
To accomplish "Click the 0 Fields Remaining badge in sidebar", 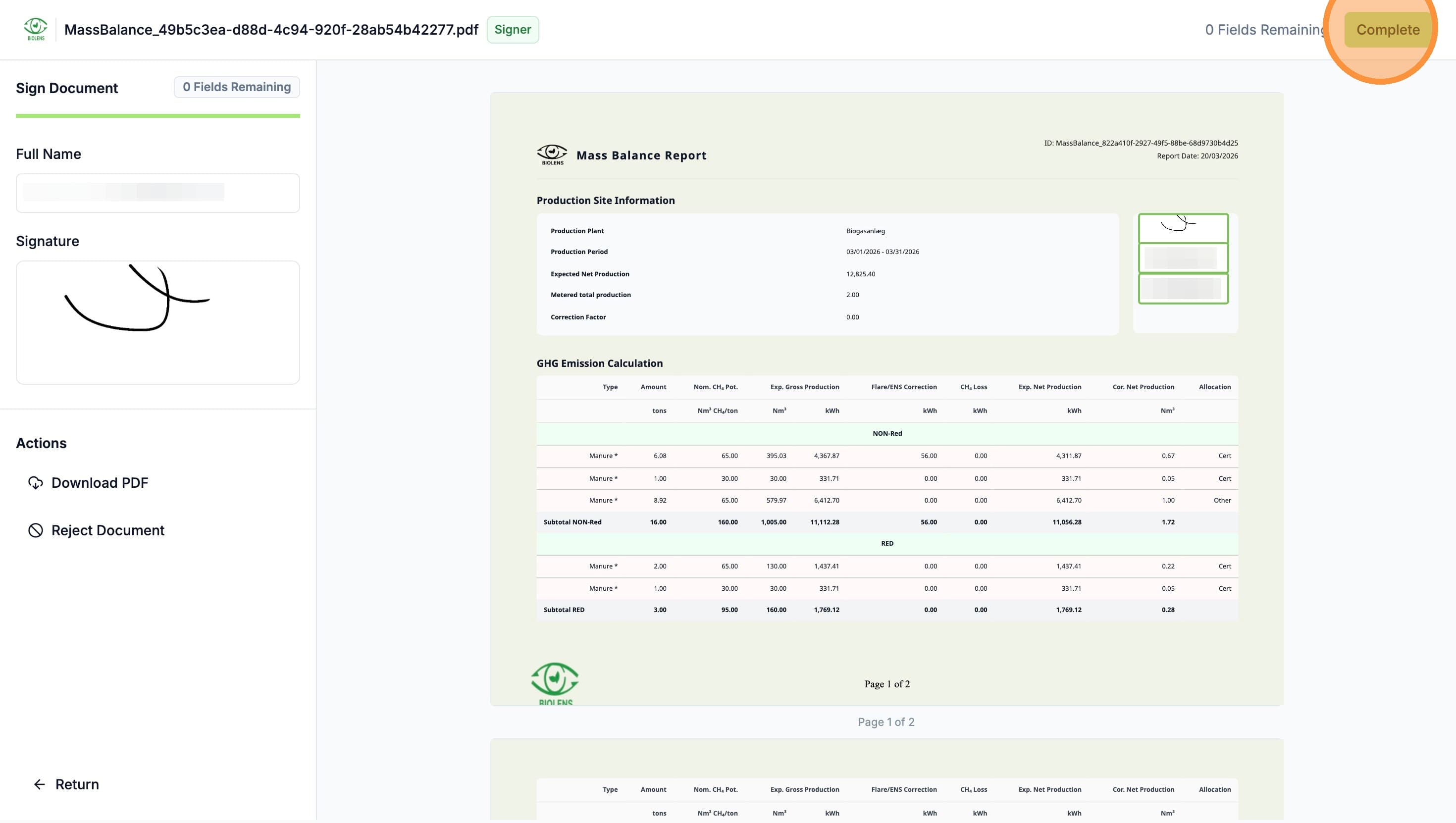I will (237, 87).
